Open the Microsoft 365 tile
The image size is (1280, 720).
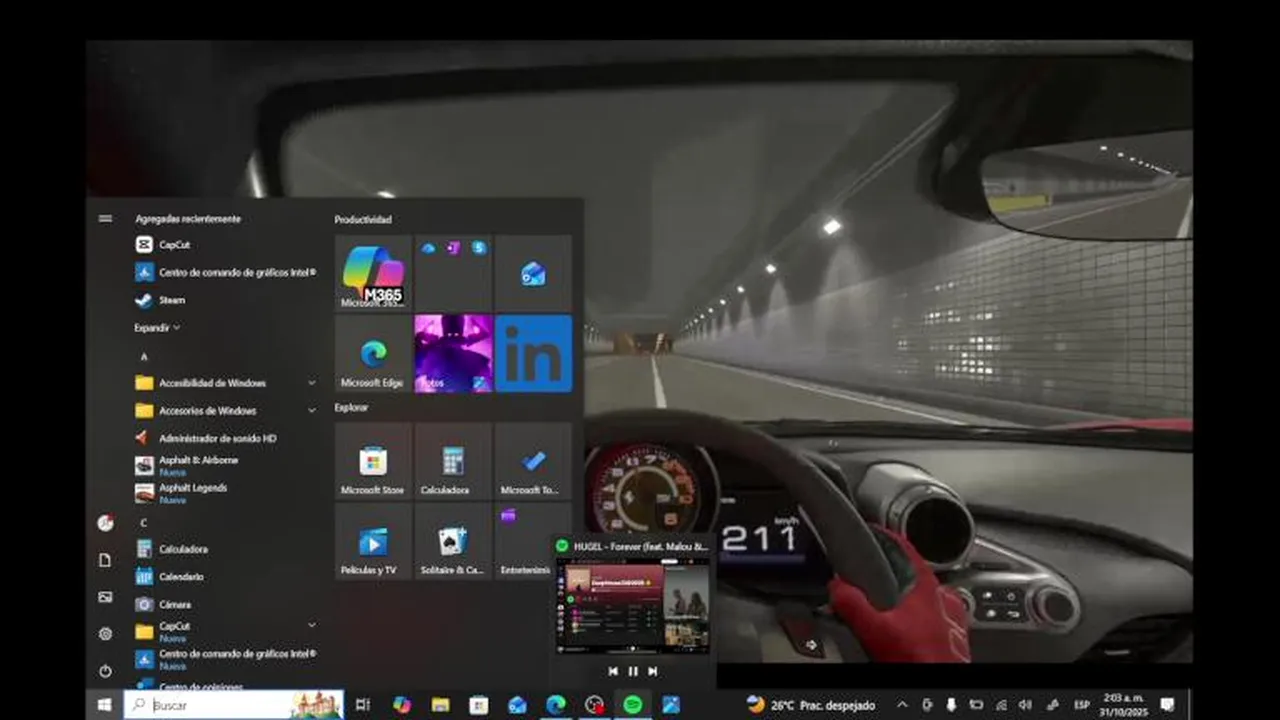tap(373, 273)
